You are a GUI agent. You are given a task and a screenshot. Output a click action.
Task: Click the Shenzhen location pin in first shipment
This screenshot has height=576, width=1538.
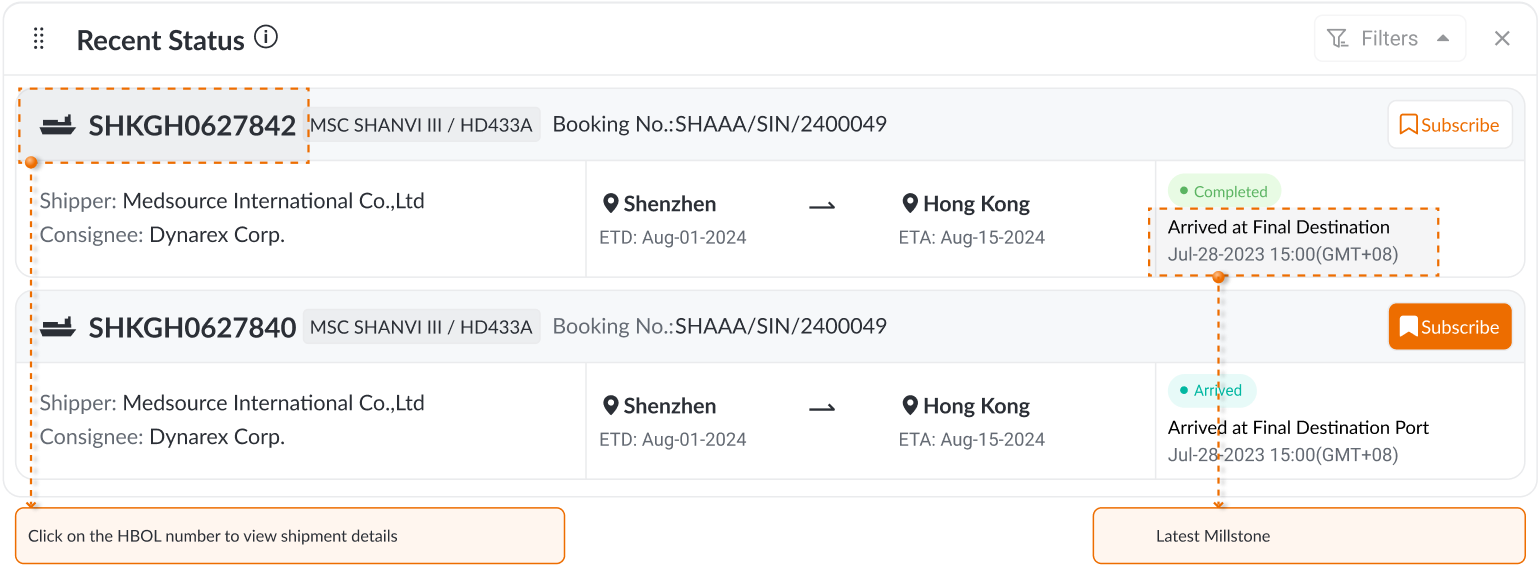pos(610,204)
